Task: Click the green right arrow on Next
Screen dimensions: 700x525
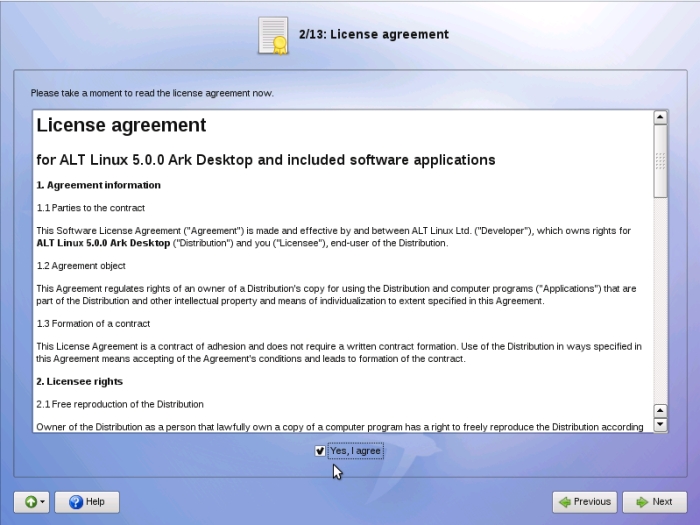Action: (639, 502)
